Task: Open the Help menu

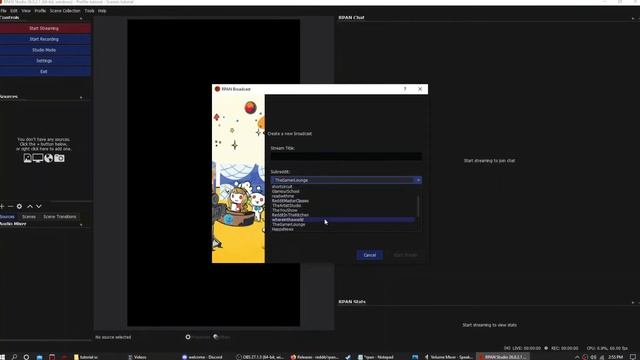Action: point(102,11)
